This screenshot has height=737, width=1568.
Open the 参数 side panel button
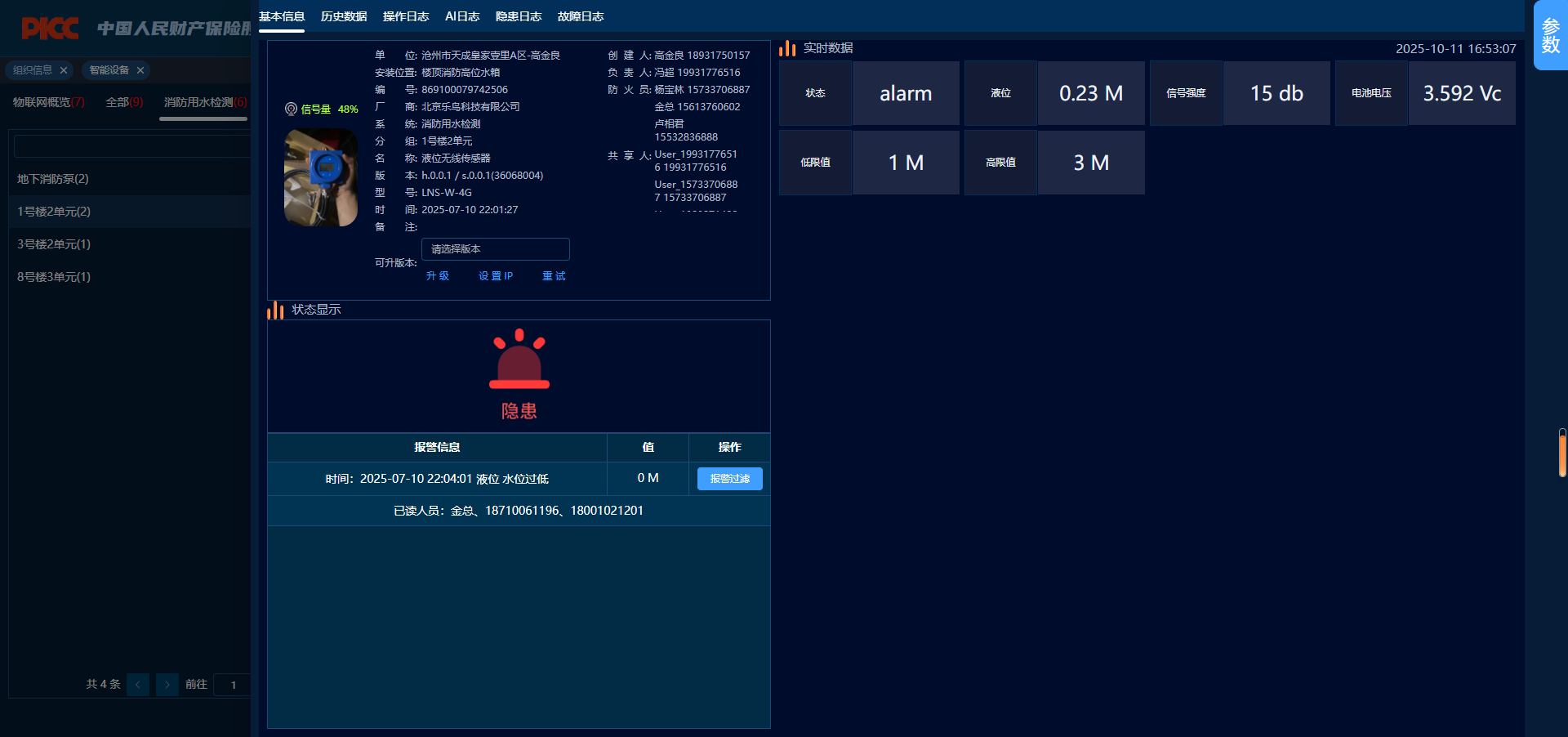(x=1550, y=36)
